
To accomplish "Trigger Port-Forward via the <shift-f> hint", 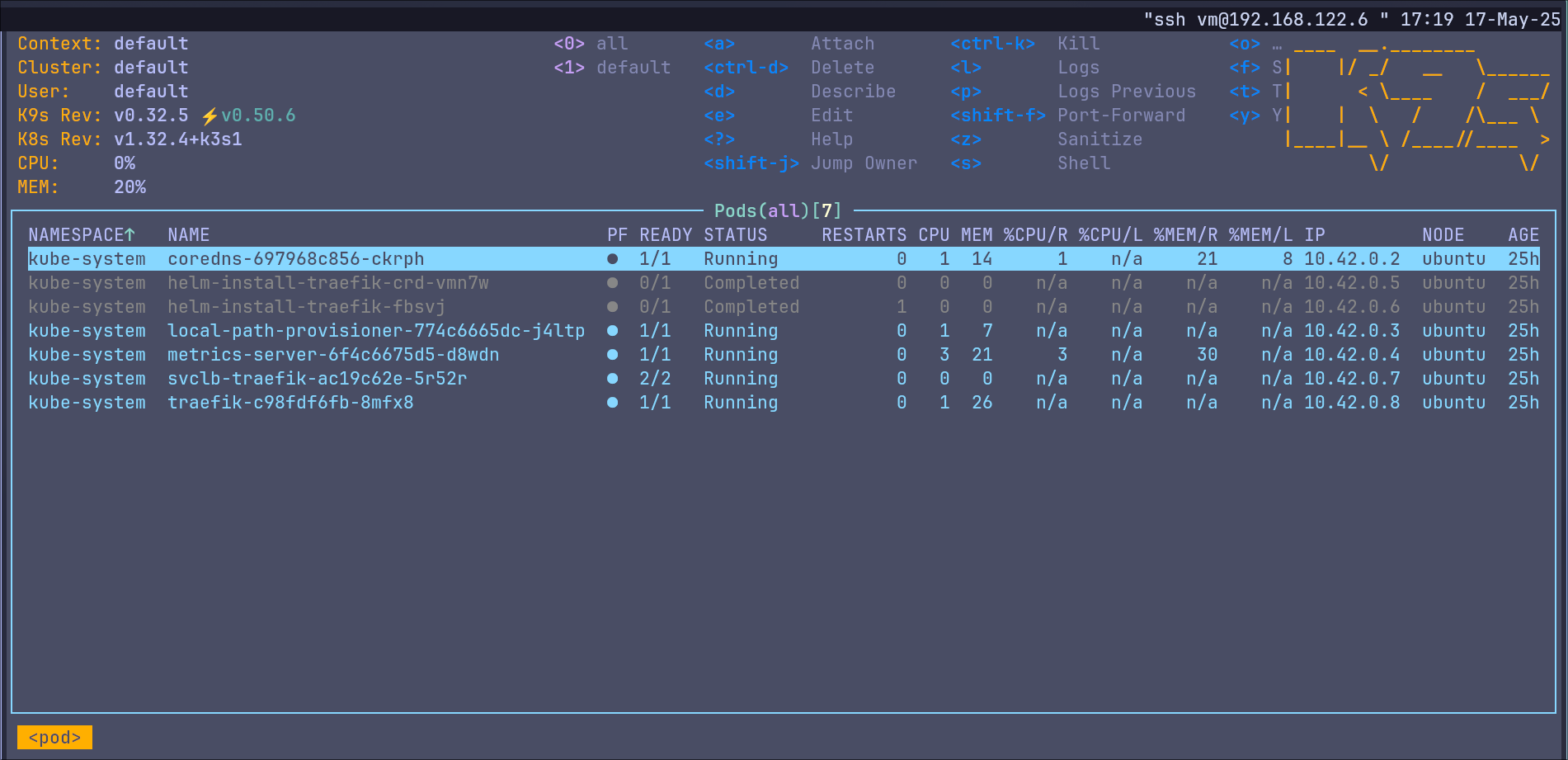I will pos(997,116).
